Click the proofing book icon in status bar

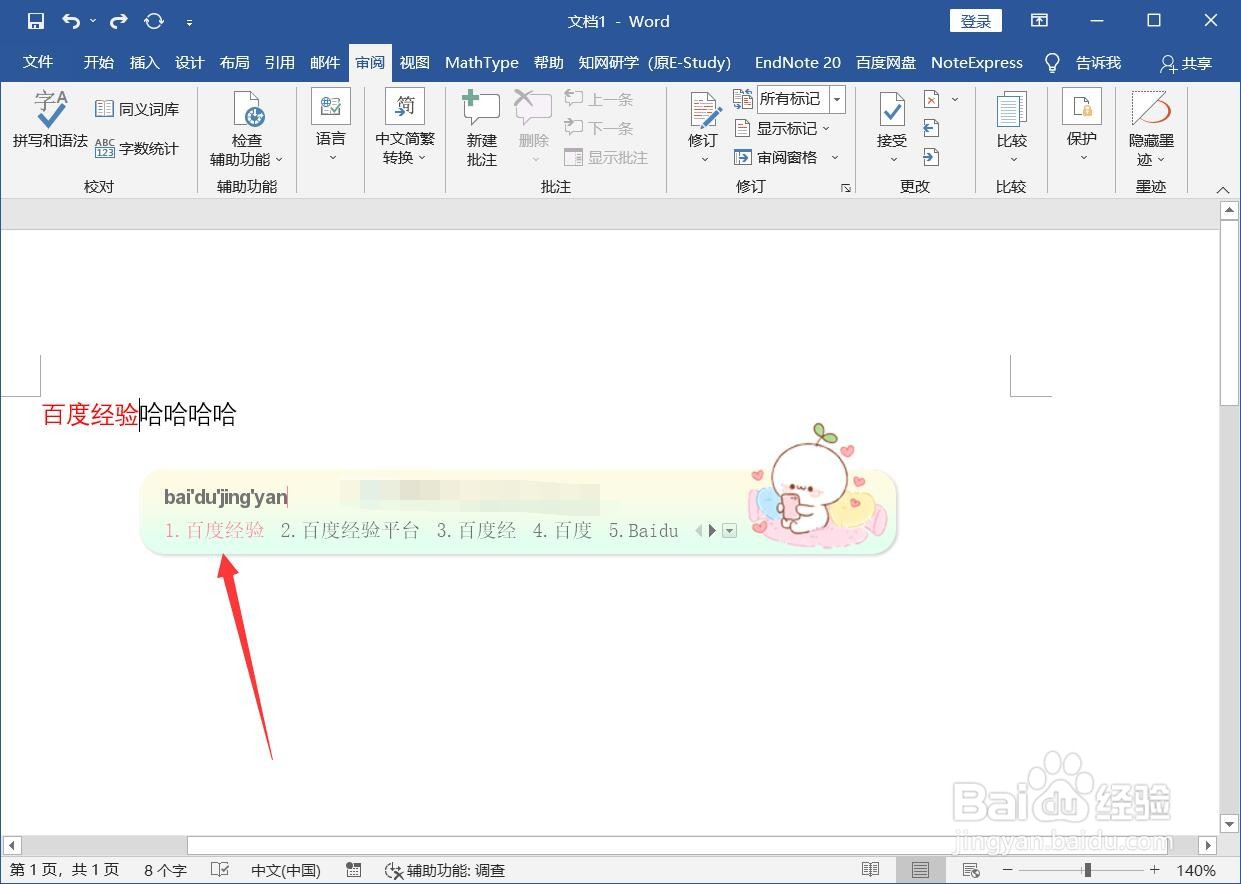click(221, 870)
